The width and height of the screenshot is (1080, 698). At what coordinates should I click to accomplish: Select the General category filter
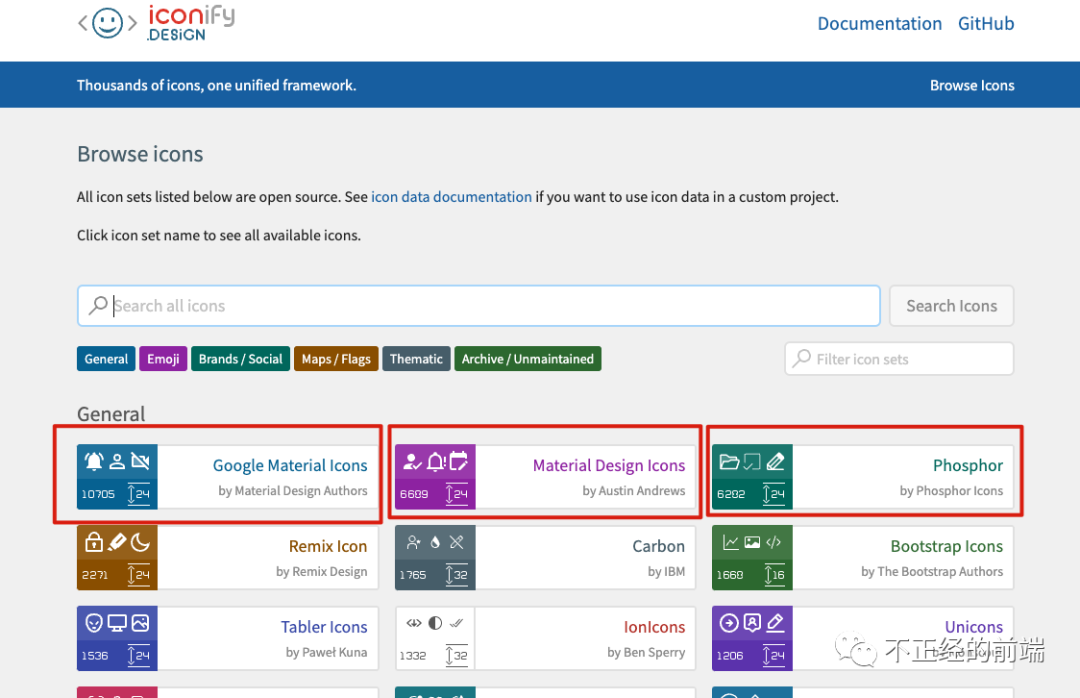pos(106,359)
